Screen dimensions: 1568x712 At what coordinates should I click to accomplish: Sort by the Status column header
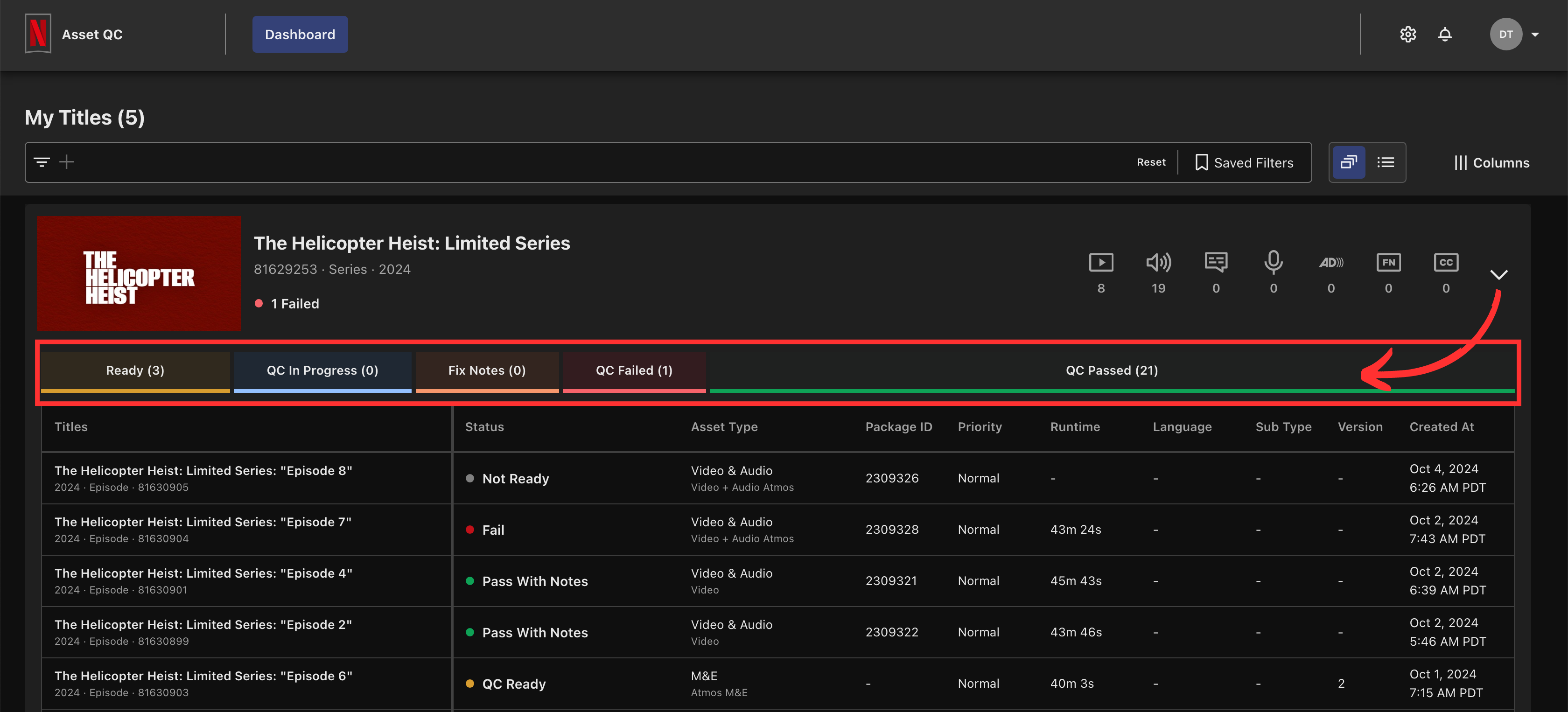point(484,427)
